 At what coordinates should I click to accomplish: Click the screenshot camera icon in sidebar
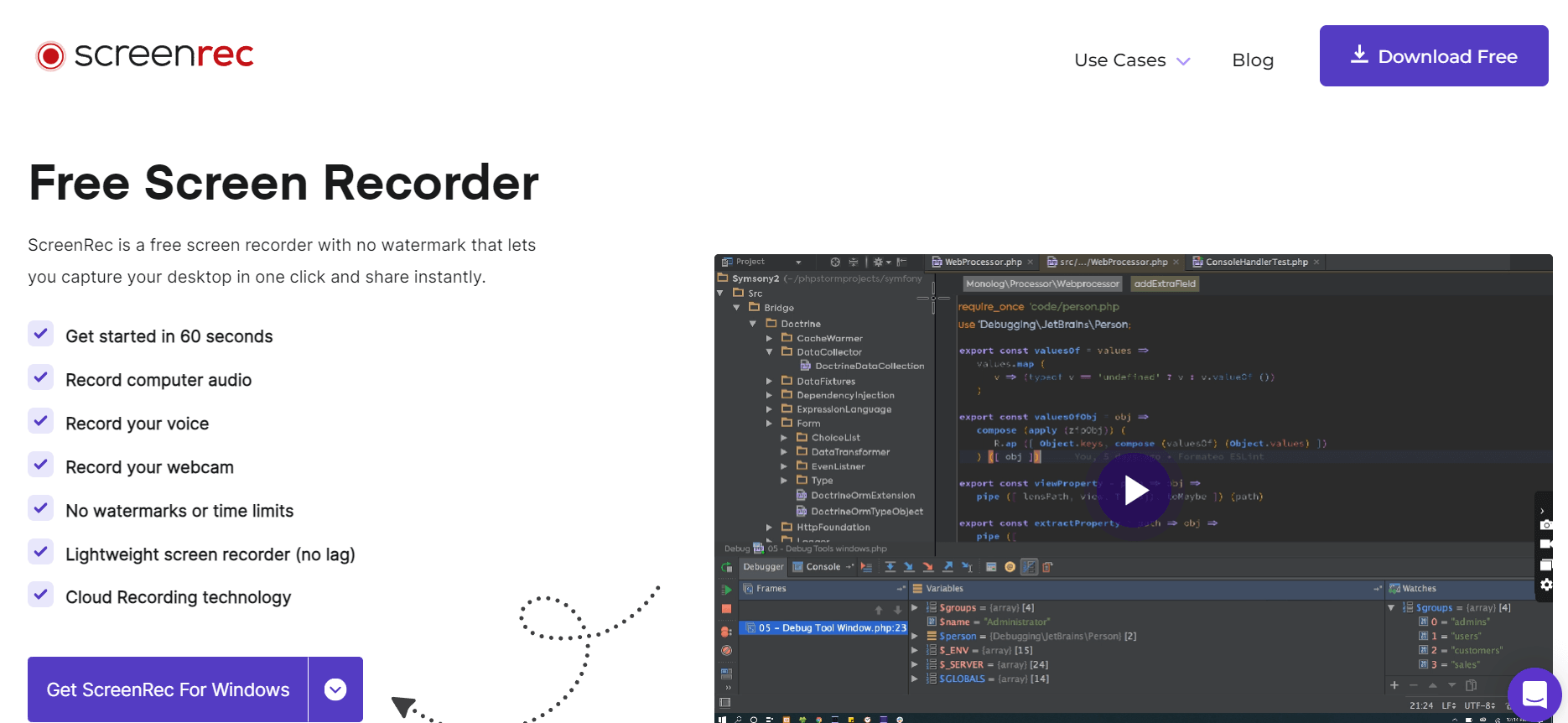[x=1545, y=525]
